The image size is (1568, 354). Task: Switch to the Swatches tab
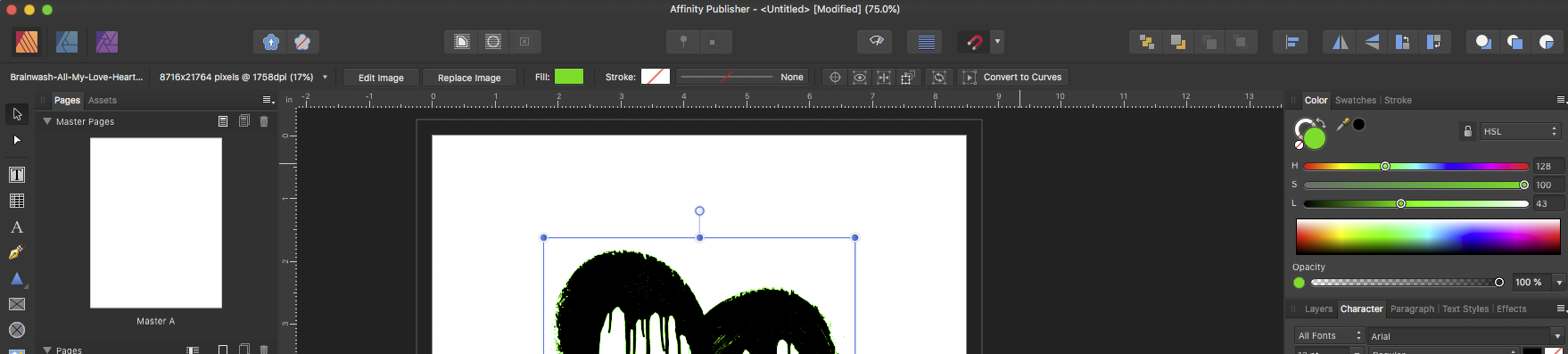click(1355, 101)
